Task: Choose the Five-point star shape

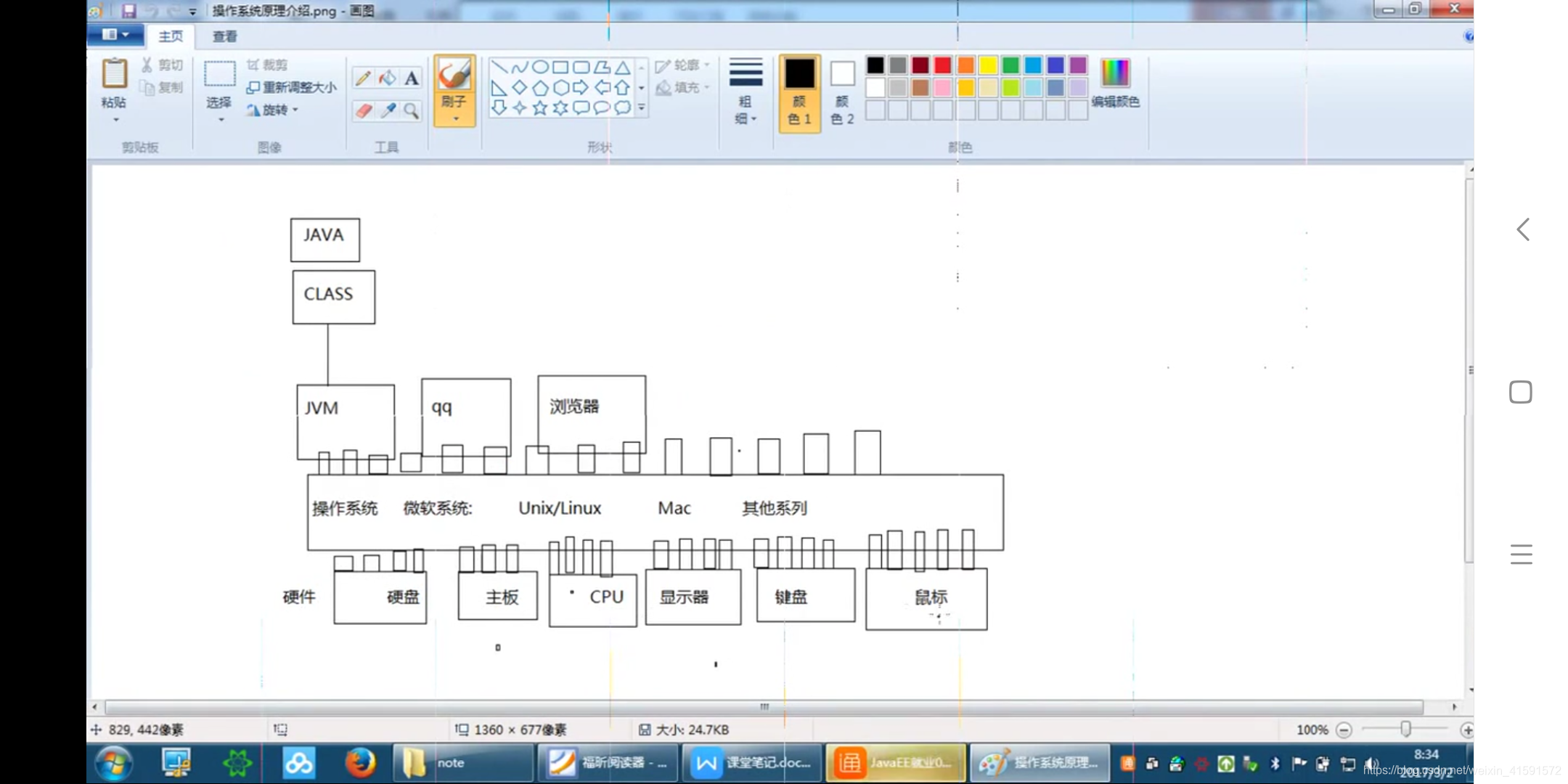Action: point(540,108)
